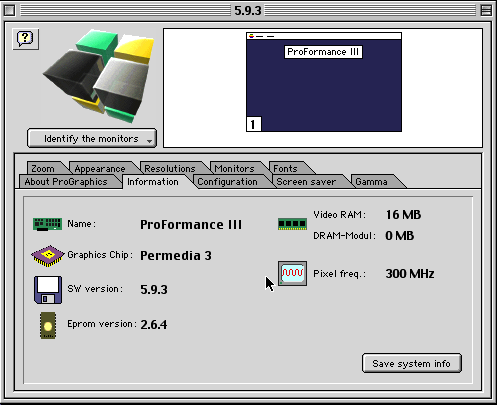Click the SW version value 5.9.3
Image resolution: width=497 pixels, height=405 pixels.
(154, 289)
